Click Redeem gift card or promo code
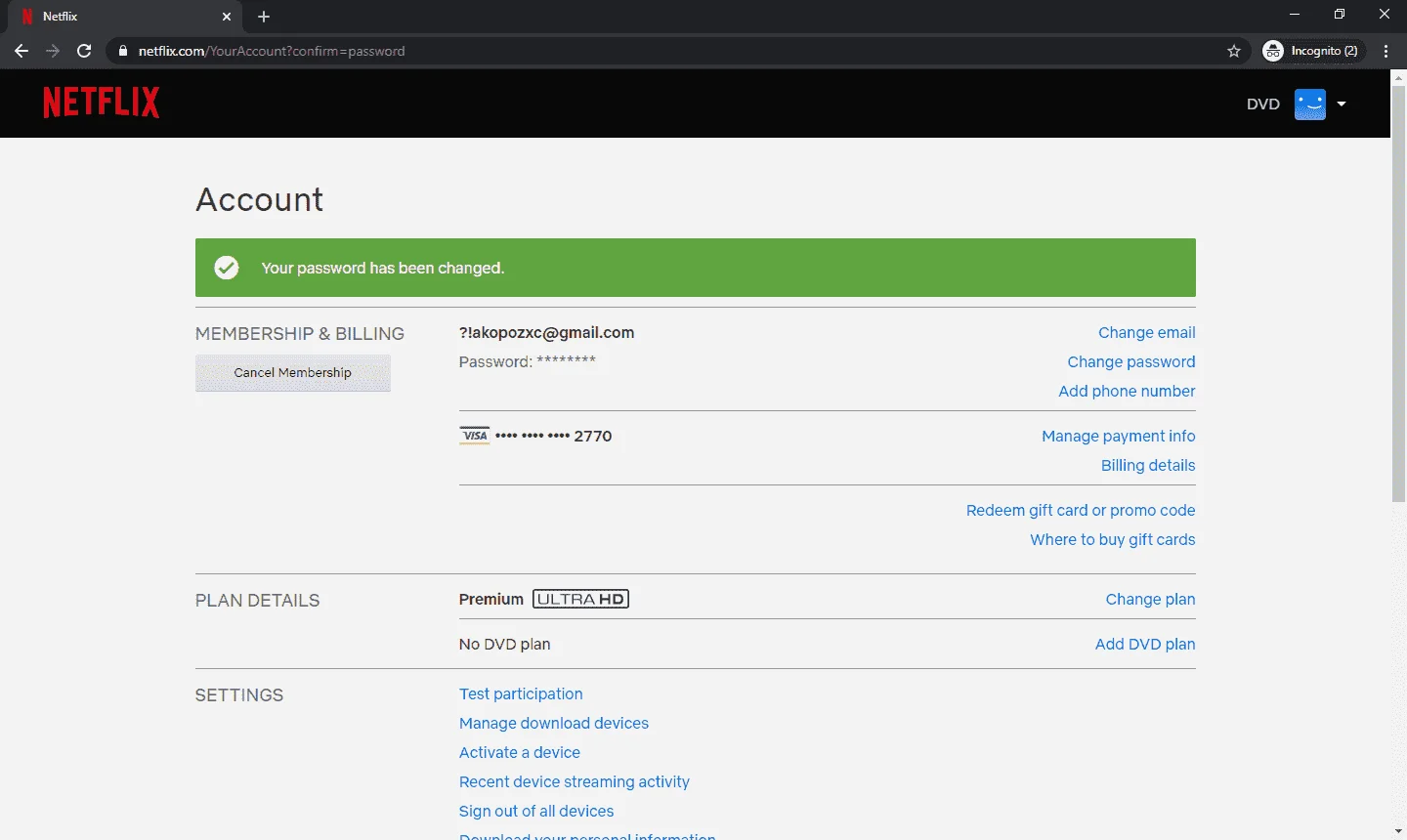This screenshot has width=1407, height=840. click(1081, 510)
